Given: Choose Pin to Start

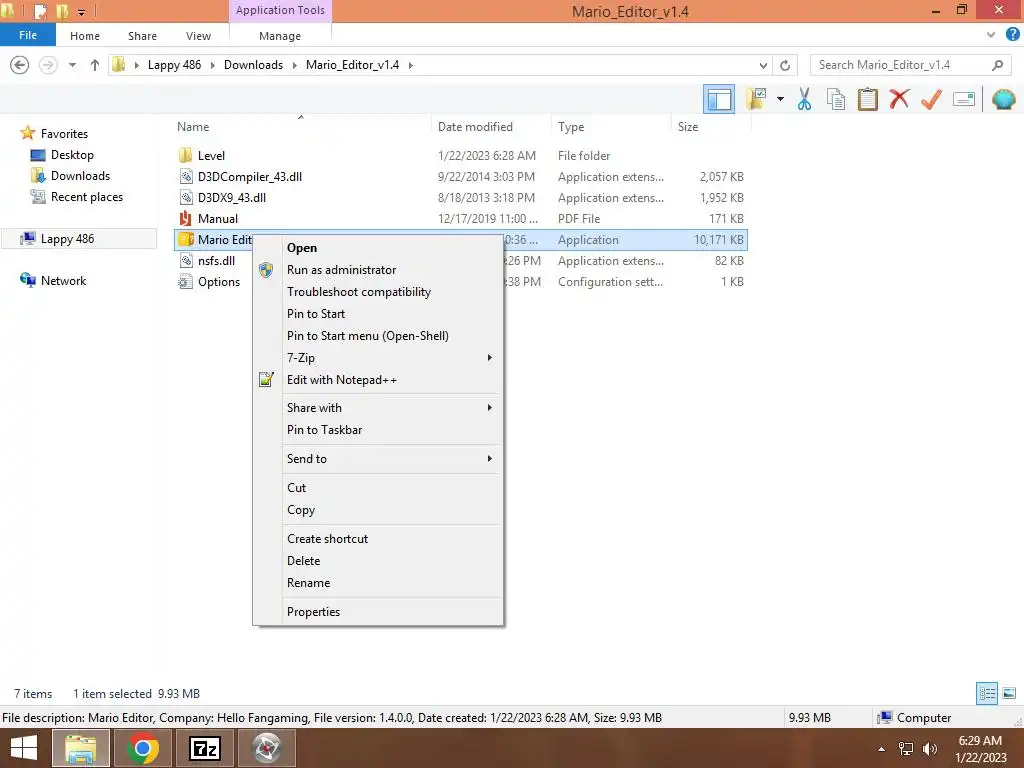Looking at the screenshot, I should click(378, 313).
